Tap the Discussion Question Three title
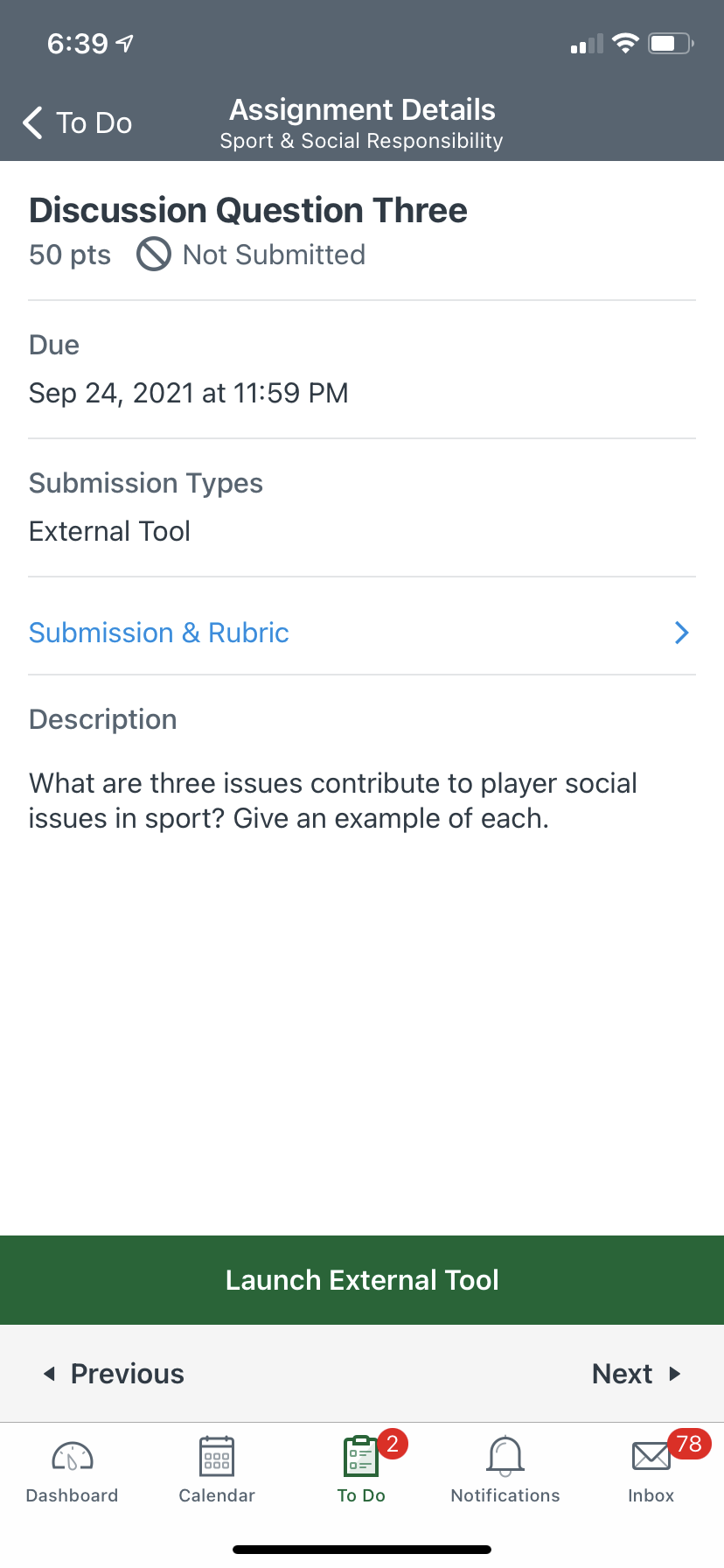Viewport: 724px width, 1568px height. [248, 211]
